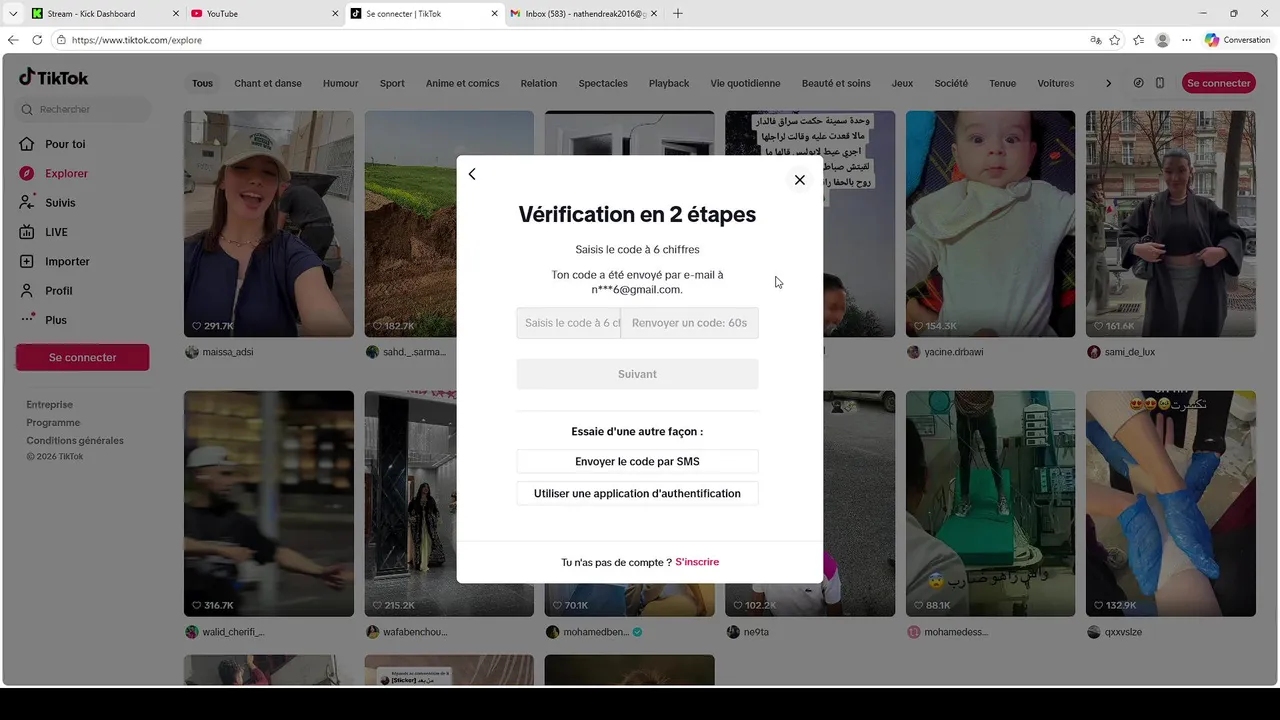
Task: Choose Utiliser une application d'authentification
Action: coord(637,494)
